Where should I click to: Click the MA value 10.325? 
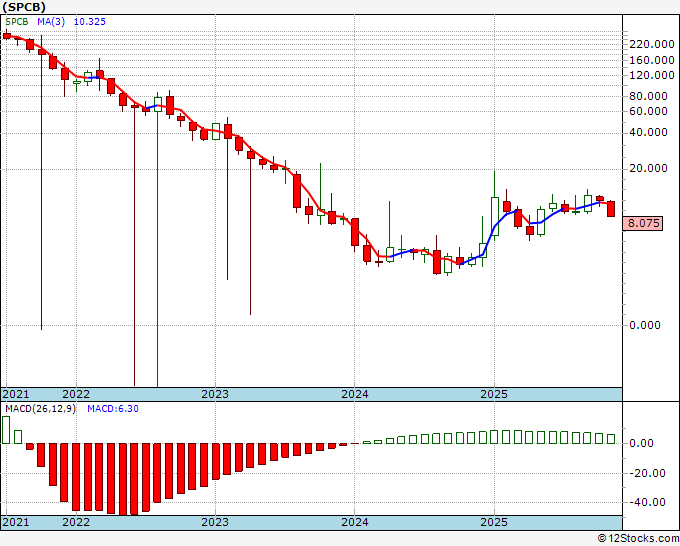90,22
